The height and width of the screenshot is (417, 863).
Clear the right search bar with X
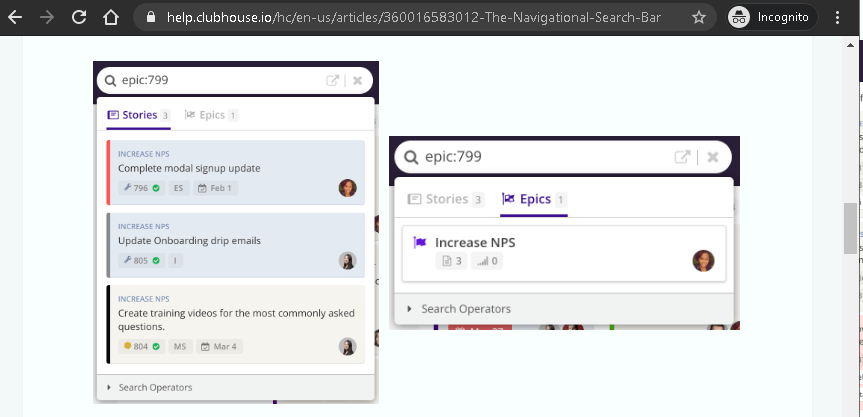pos(713,157)
